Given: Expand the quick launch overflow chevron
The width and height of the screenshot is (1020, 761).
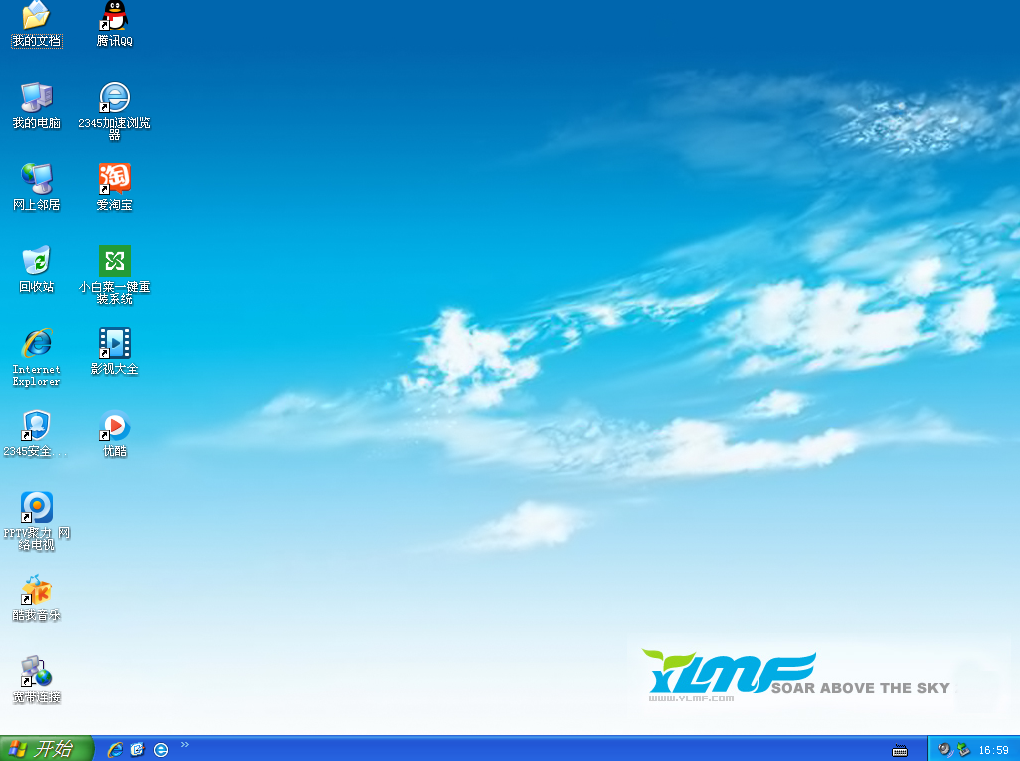Looking at the screenshot, I should (185, 745).
